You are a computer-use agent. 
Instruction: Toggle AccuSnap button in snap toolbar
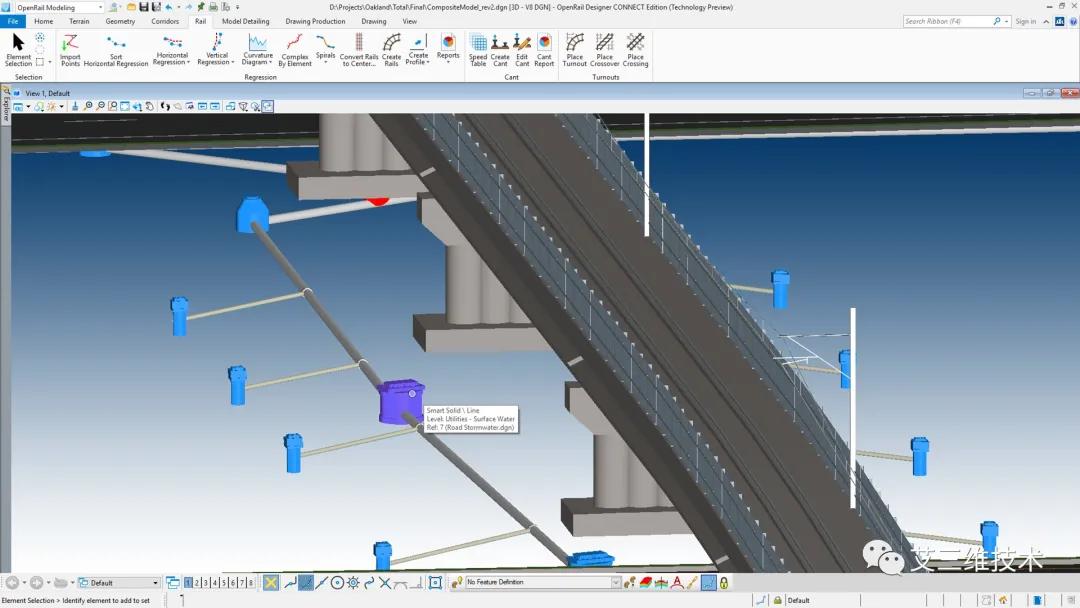270,583
